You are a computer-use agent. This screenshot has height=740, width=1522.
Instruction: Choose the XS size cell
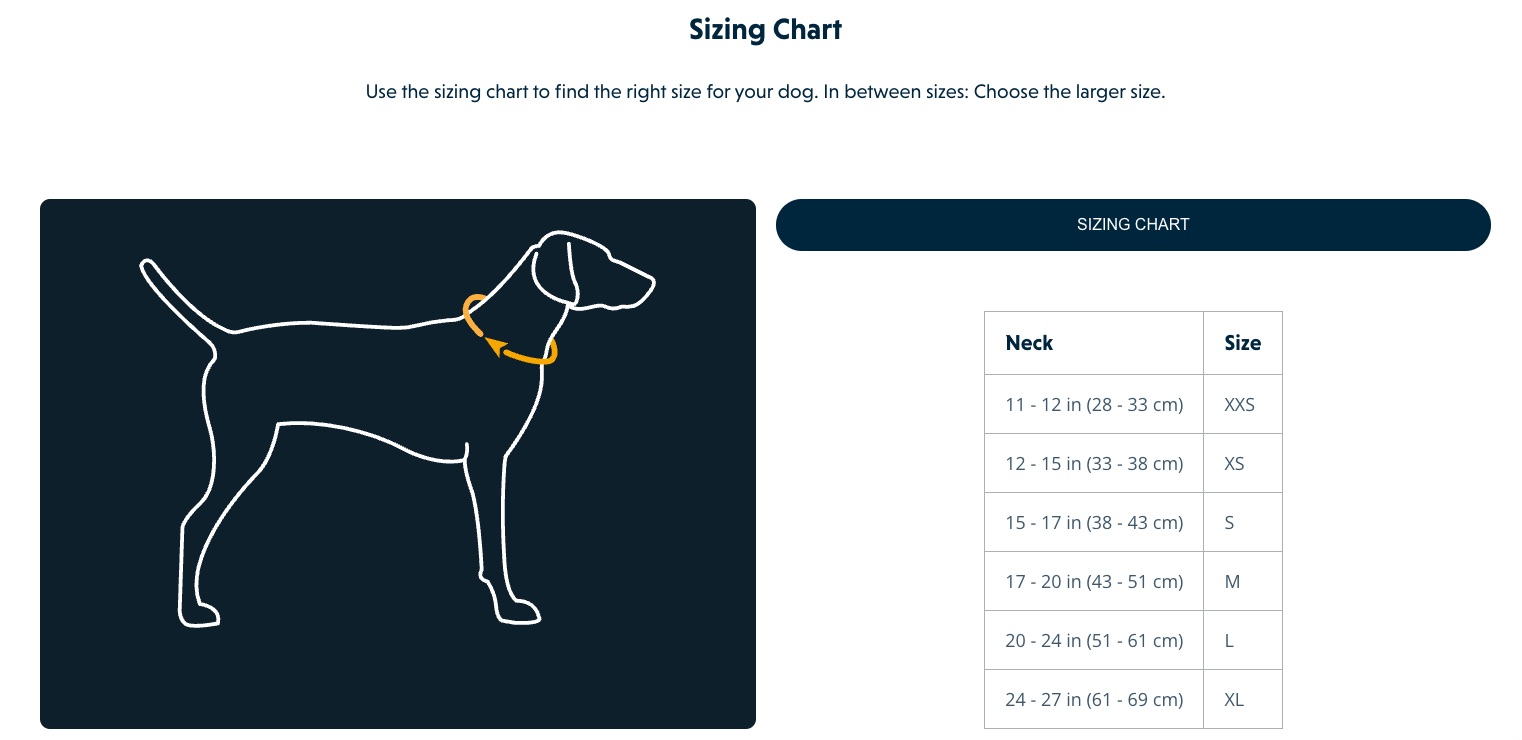pos(1234,464)
